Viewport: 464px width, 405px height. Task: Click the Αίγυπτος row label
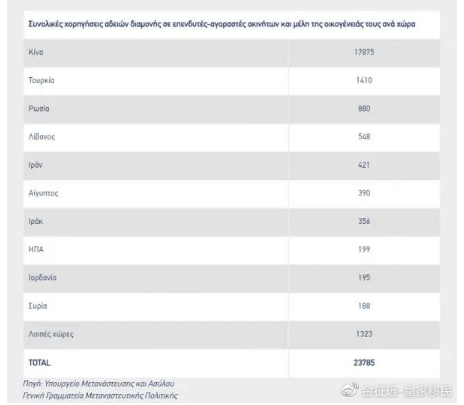click(x=43, y=193)
